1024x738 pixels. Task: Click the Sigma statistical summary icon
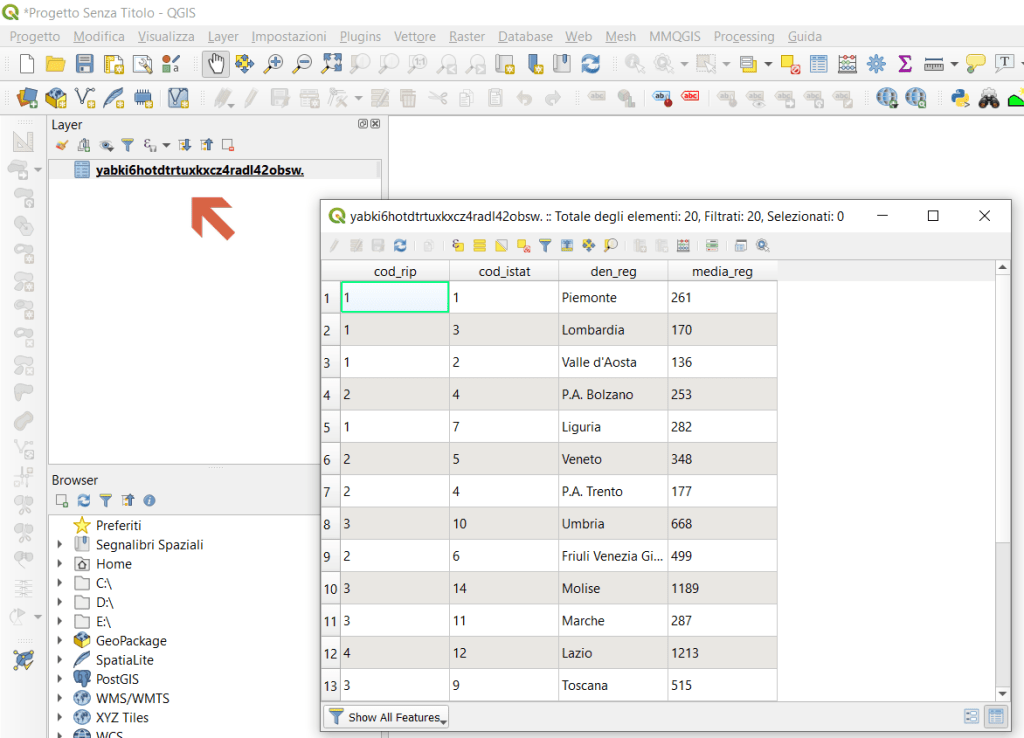coord(905,64)
